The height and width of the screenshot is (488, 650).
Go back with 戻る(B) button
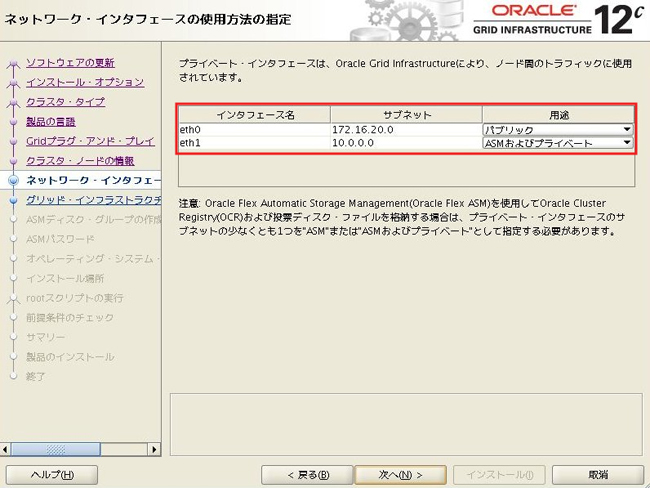point(307,475)
